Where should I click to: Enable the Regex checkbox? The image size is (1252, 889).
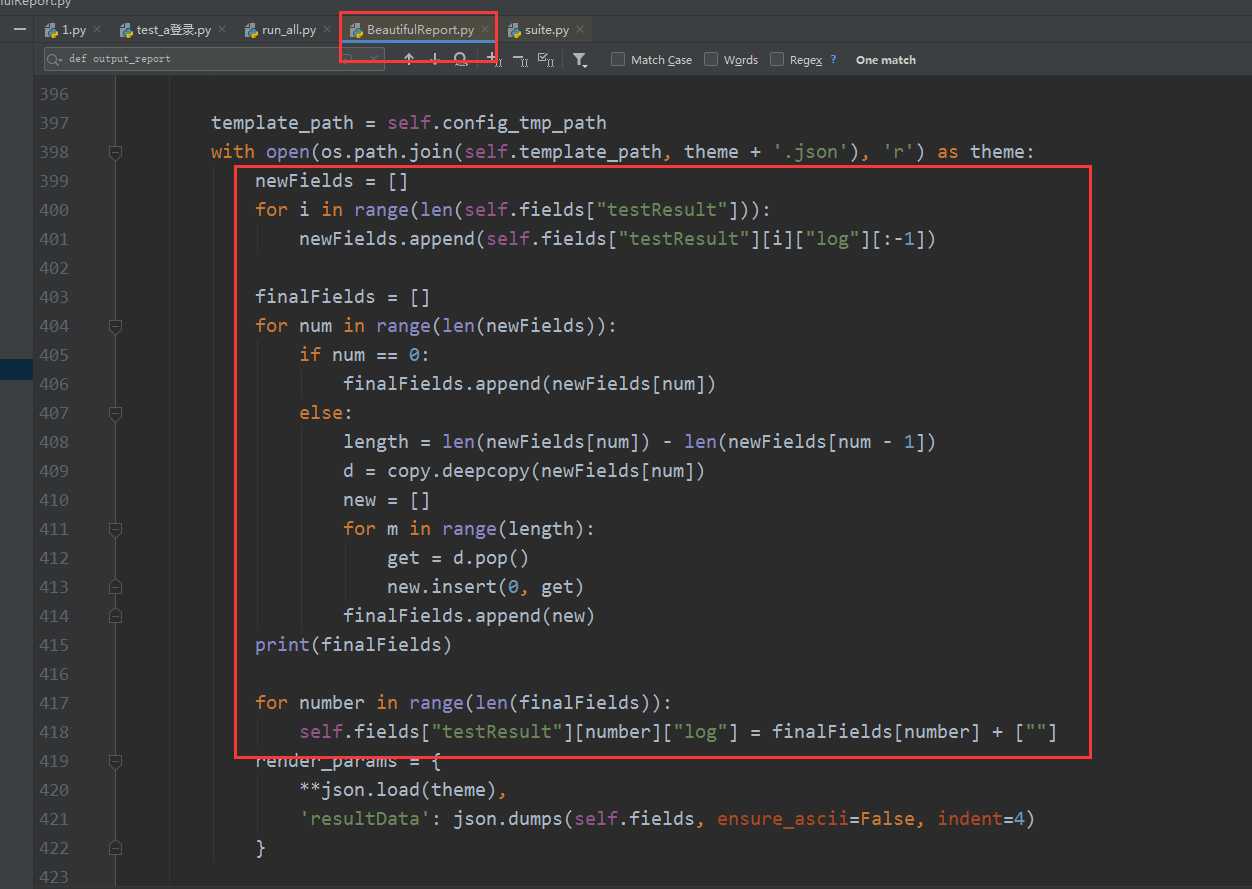tap(777, 60)
